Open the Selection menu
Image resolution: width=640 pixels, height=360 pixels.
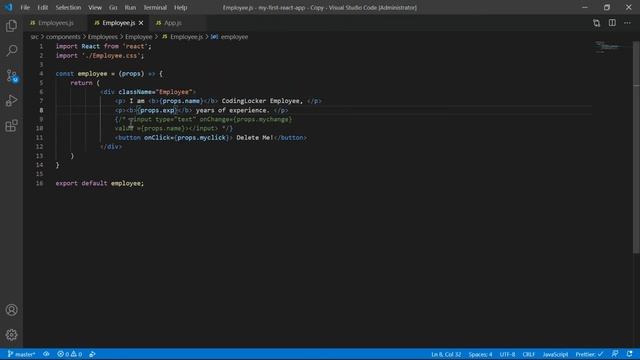(x=68, y=7)
